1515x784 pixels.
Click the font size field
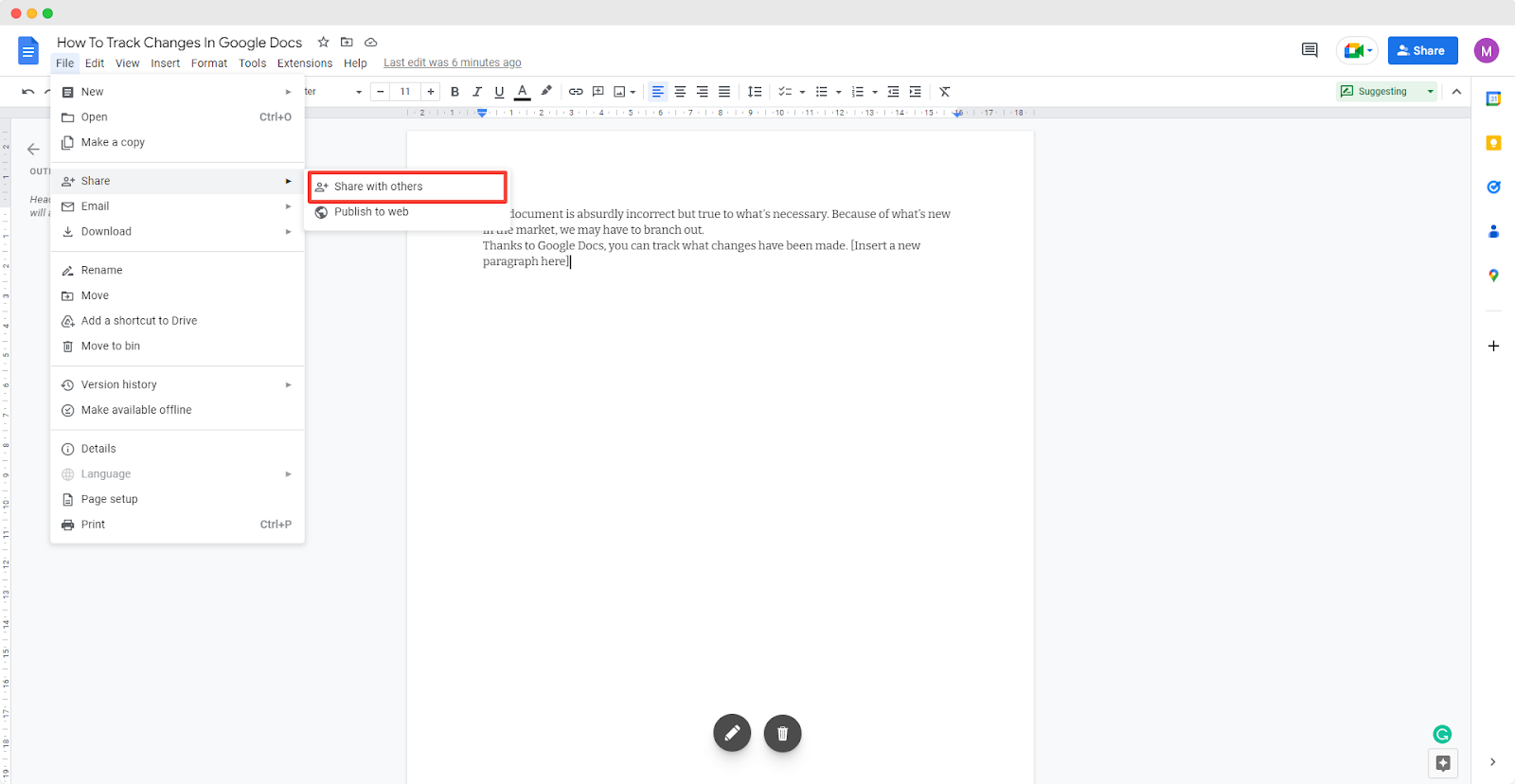point(405,92)
